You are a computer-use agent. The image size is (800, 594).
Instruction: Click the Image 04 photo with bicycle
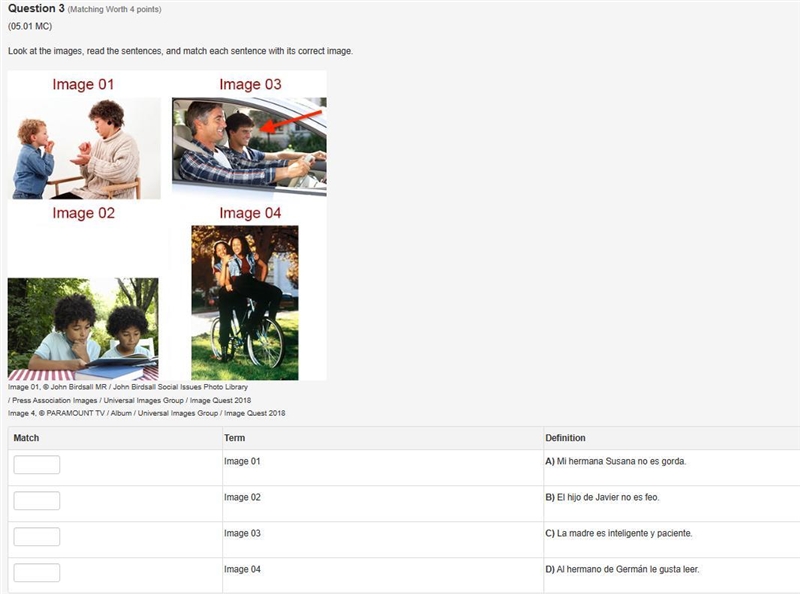click(245, 303)
